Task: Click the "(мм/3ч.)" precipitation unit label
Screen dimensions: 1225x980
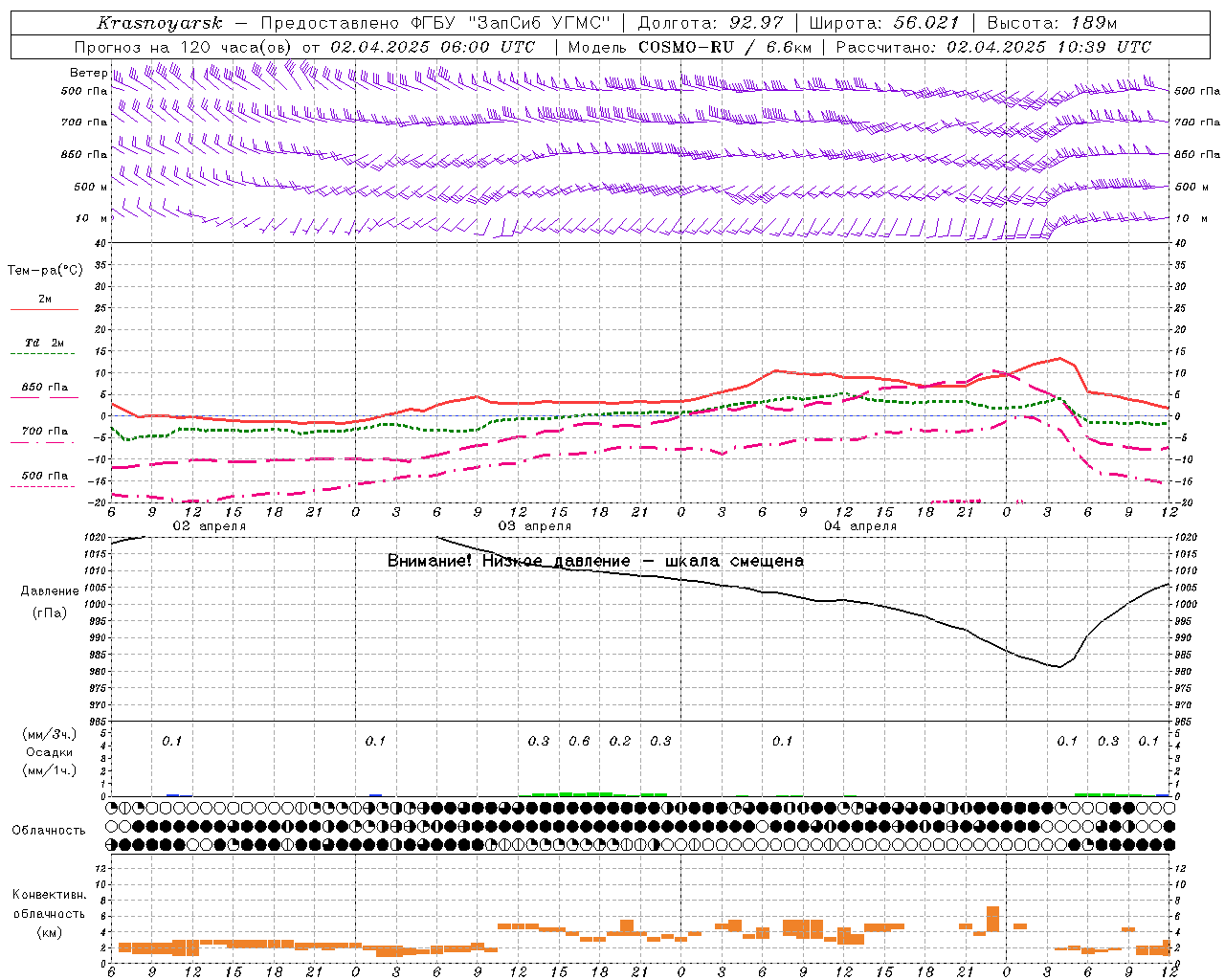Action: click(50, 735)
